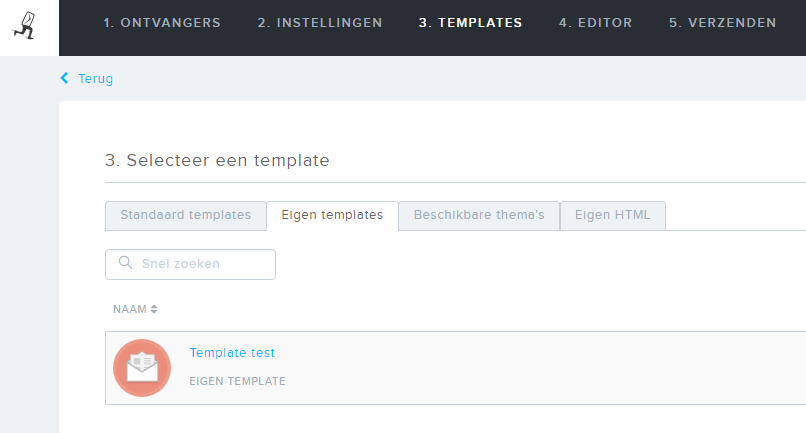The image size is (806, 433).
Task: Go to step 1. Ontvangers
Action: (162, 23)
